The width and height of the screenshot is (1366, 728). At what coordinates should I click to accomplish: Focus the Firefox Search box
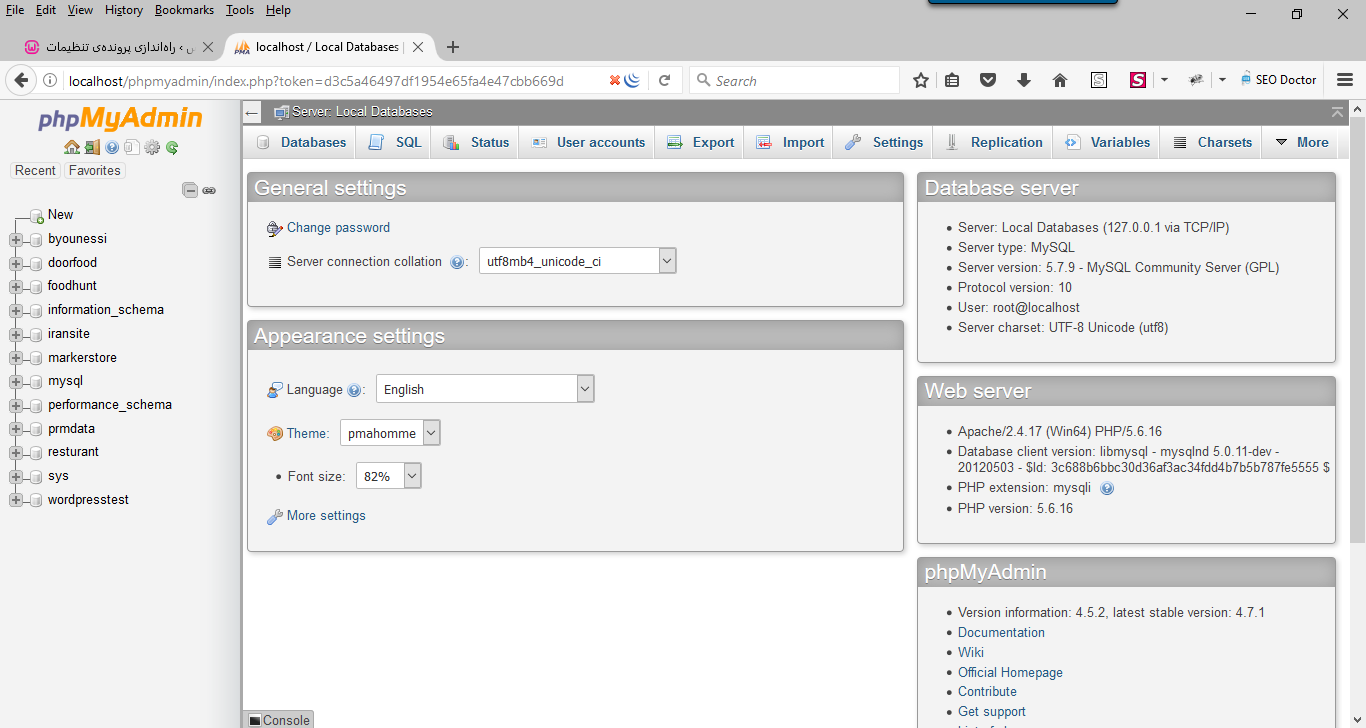[x=795, y=80]
